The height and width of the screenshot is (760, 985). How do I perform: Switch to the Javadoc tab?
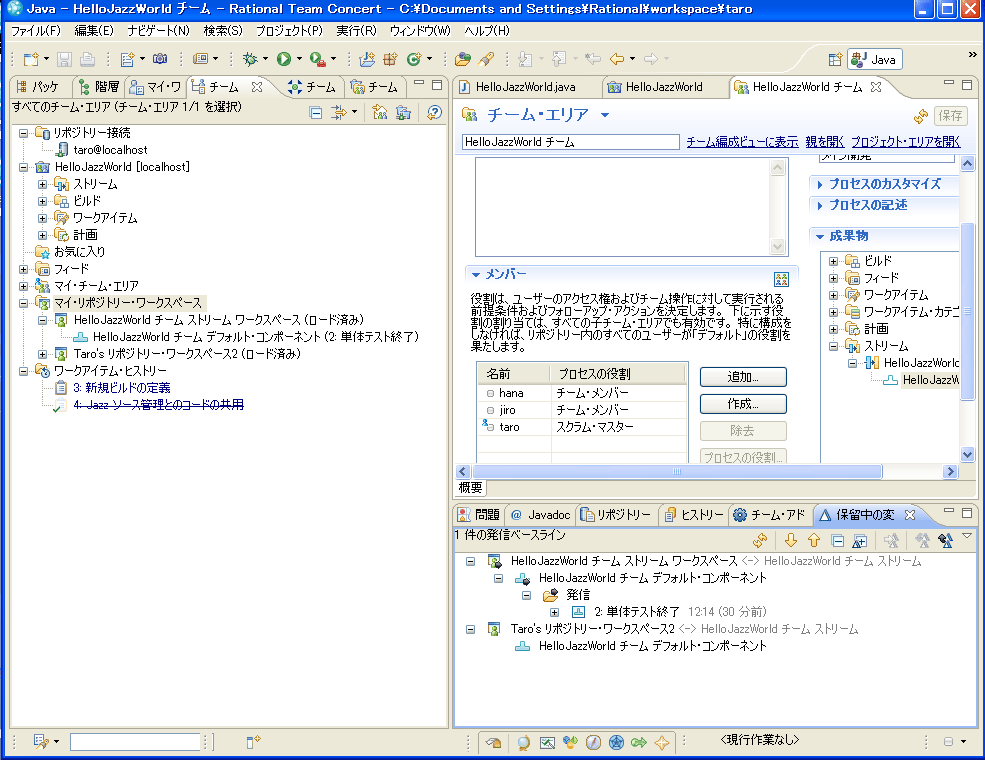tap(541, 515)
